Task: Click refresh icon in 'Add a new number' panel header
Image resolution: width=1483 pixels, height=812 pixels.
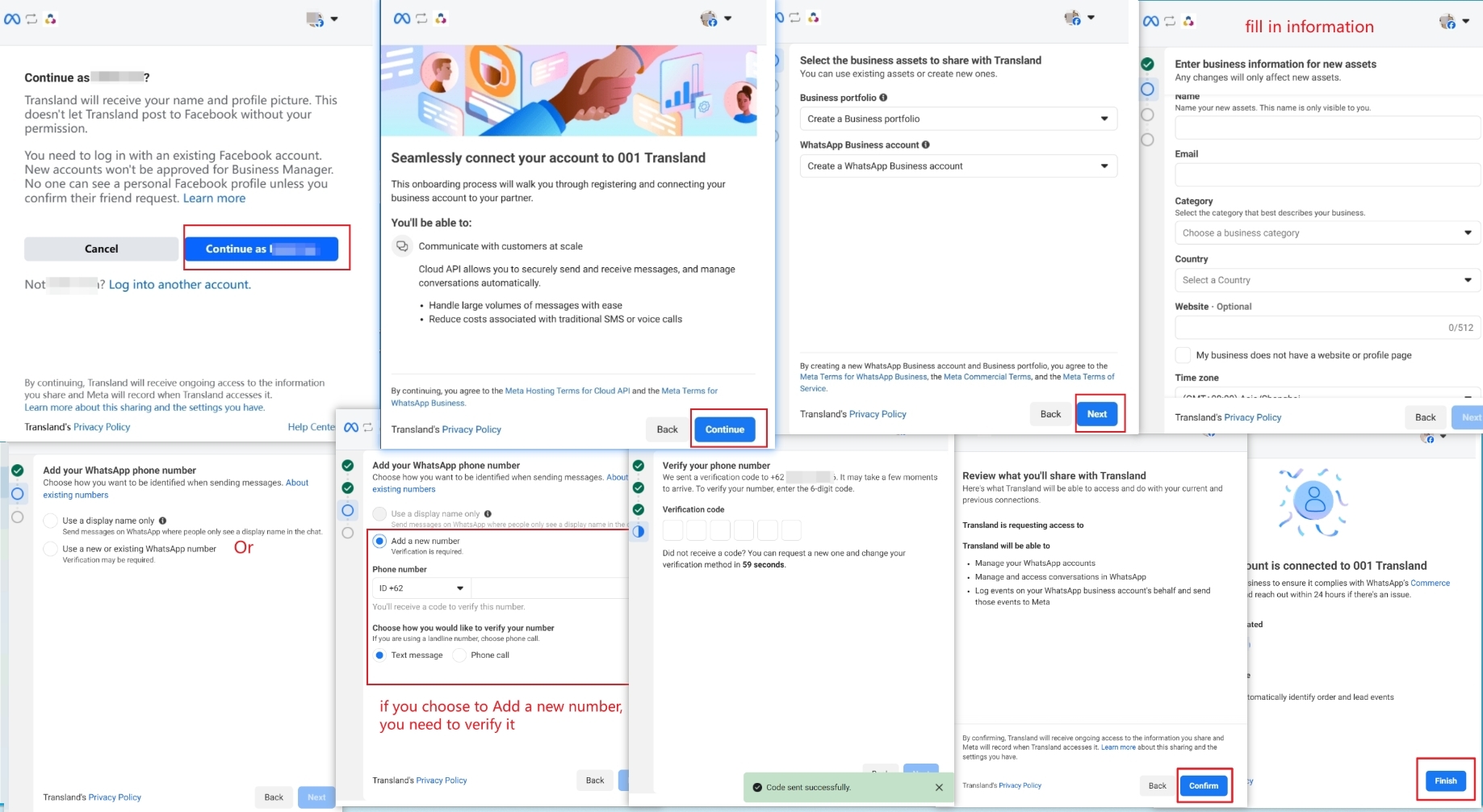Action: pos(368,427)
